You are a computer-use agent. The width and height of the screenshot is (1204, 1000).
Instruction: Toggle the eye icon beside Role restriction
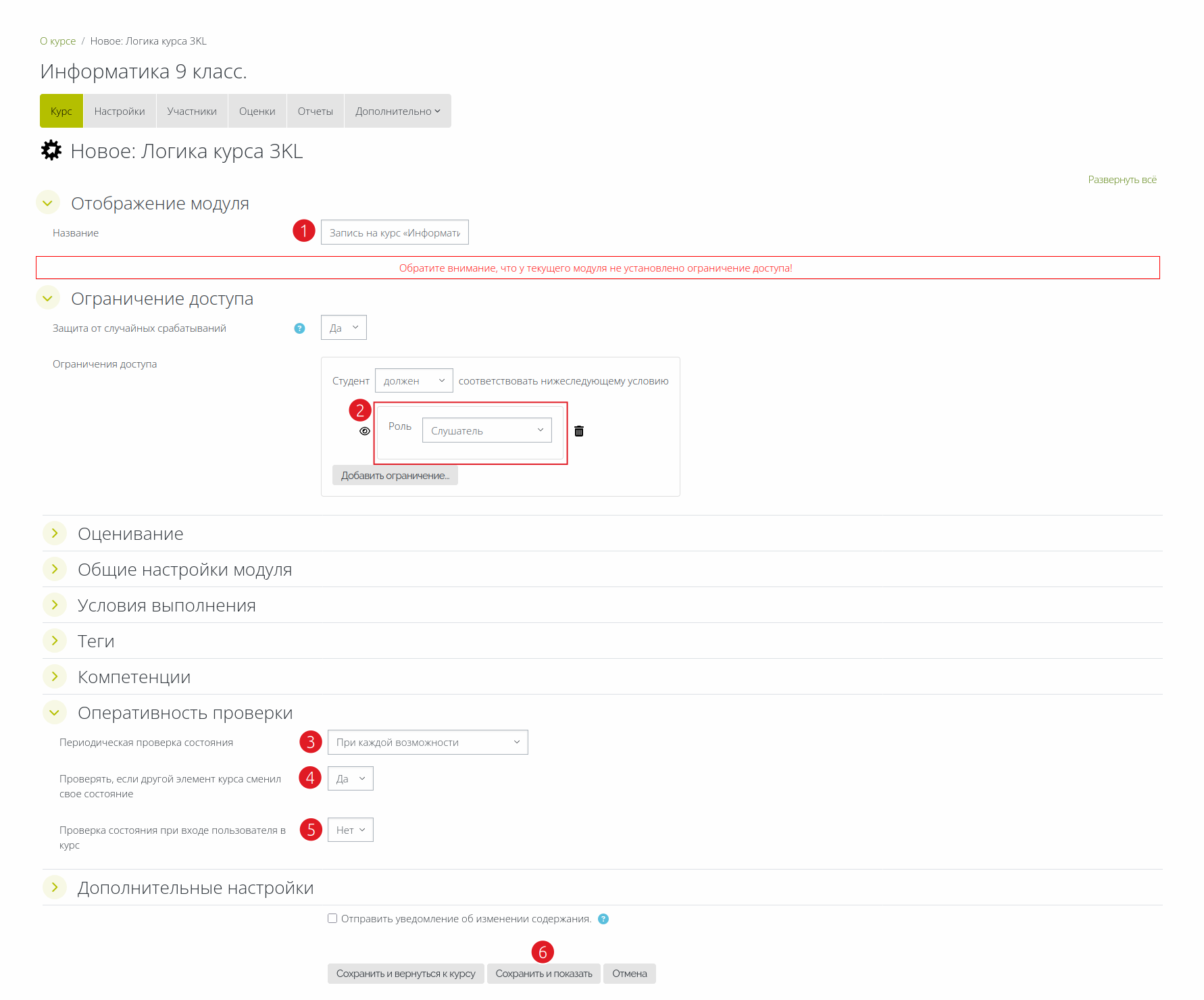click(x=365, y=431)
